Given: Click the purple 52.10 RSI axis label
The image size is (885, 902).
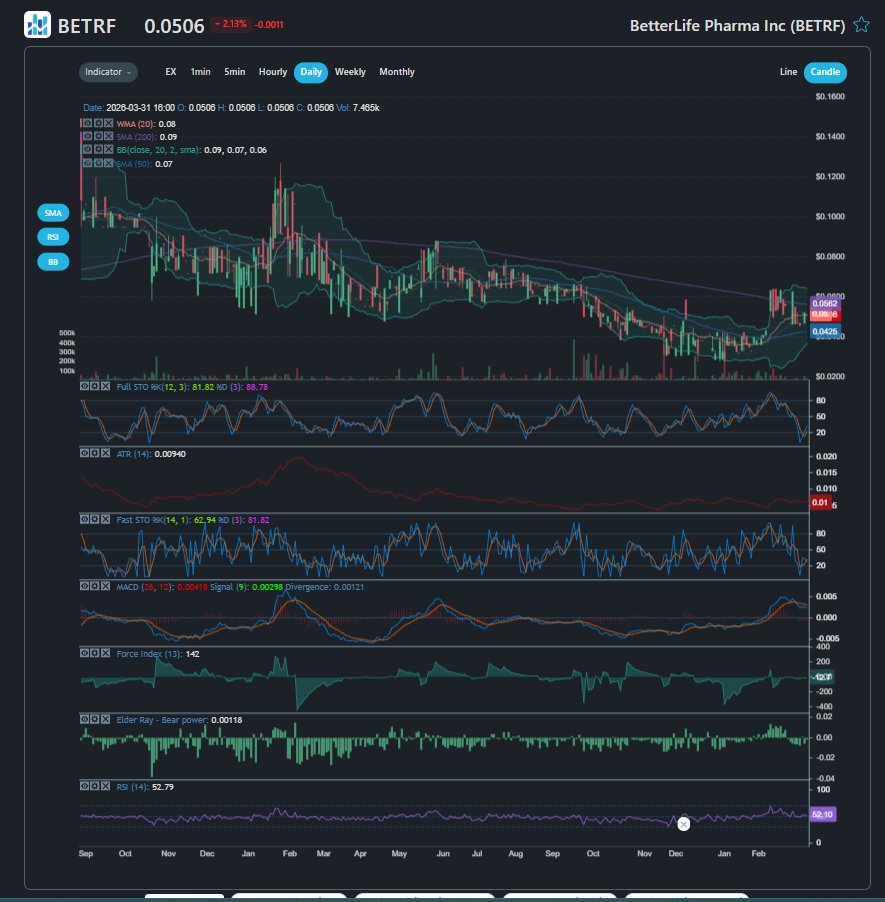Looking at the screenshot, I should tap(822, 814).
